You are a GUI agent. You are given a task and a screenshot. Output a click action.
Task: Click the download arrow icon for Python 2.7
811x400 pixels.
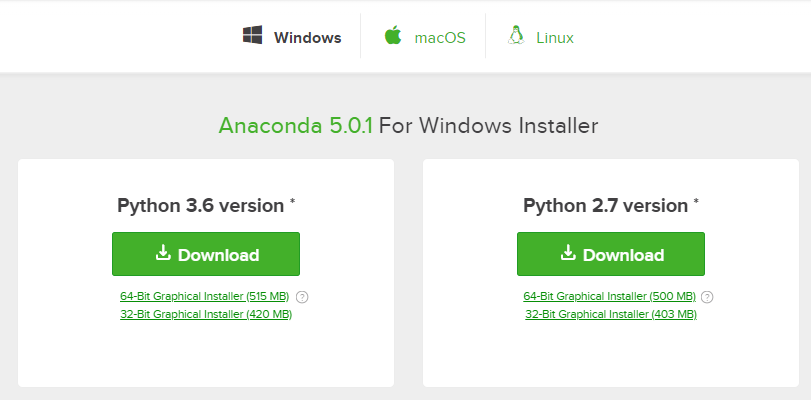click(x=569, y=254)
